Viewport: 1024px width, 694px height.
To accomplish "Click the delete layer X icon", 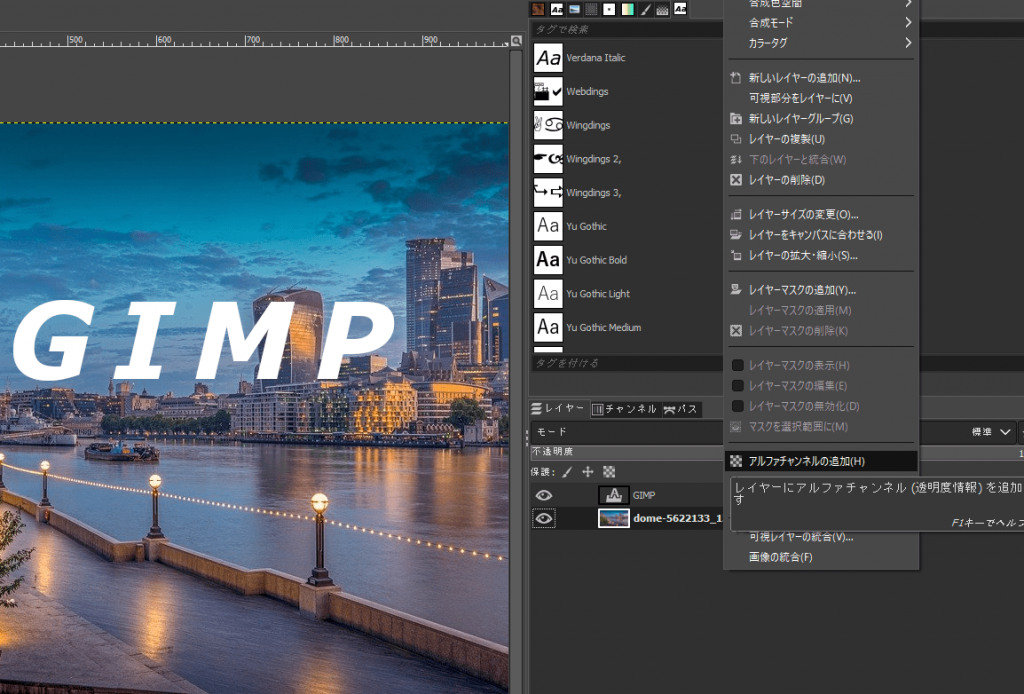I will coord(736,180).
